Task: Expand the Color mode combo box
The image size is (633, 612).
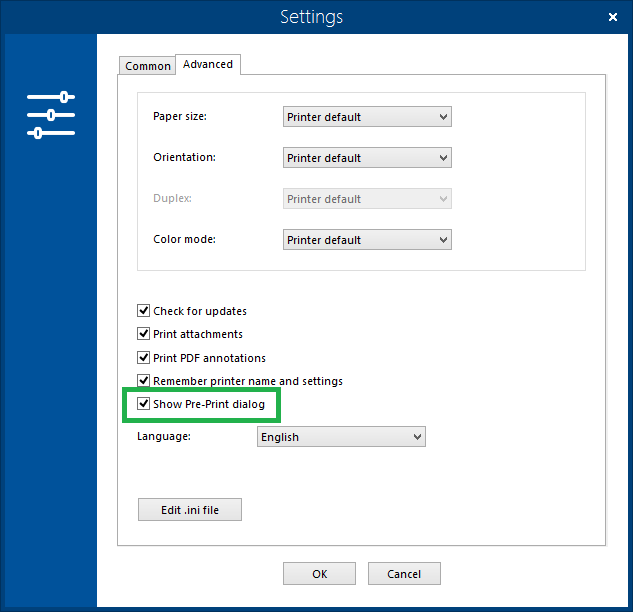Action: tap(367, 240)
